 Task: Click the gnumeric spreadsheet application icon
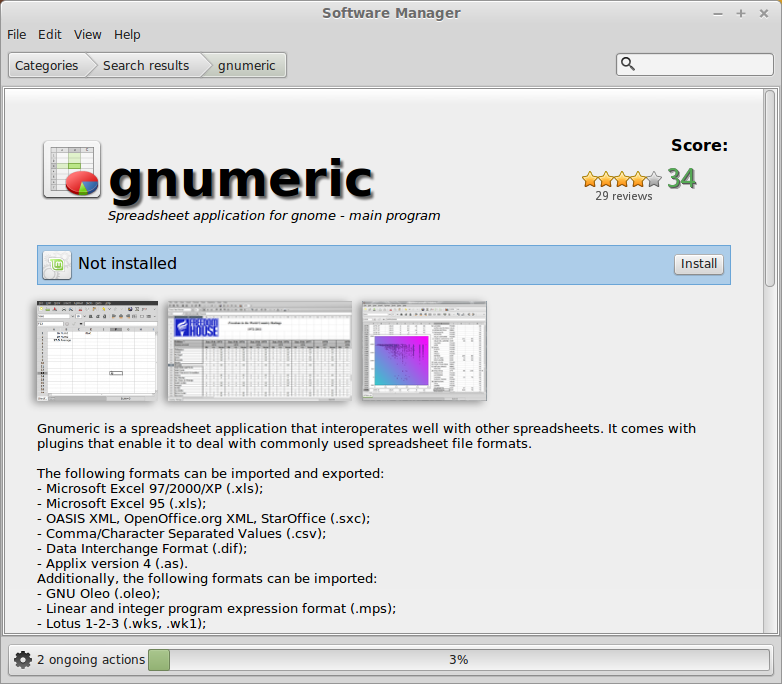click(72, 170)
